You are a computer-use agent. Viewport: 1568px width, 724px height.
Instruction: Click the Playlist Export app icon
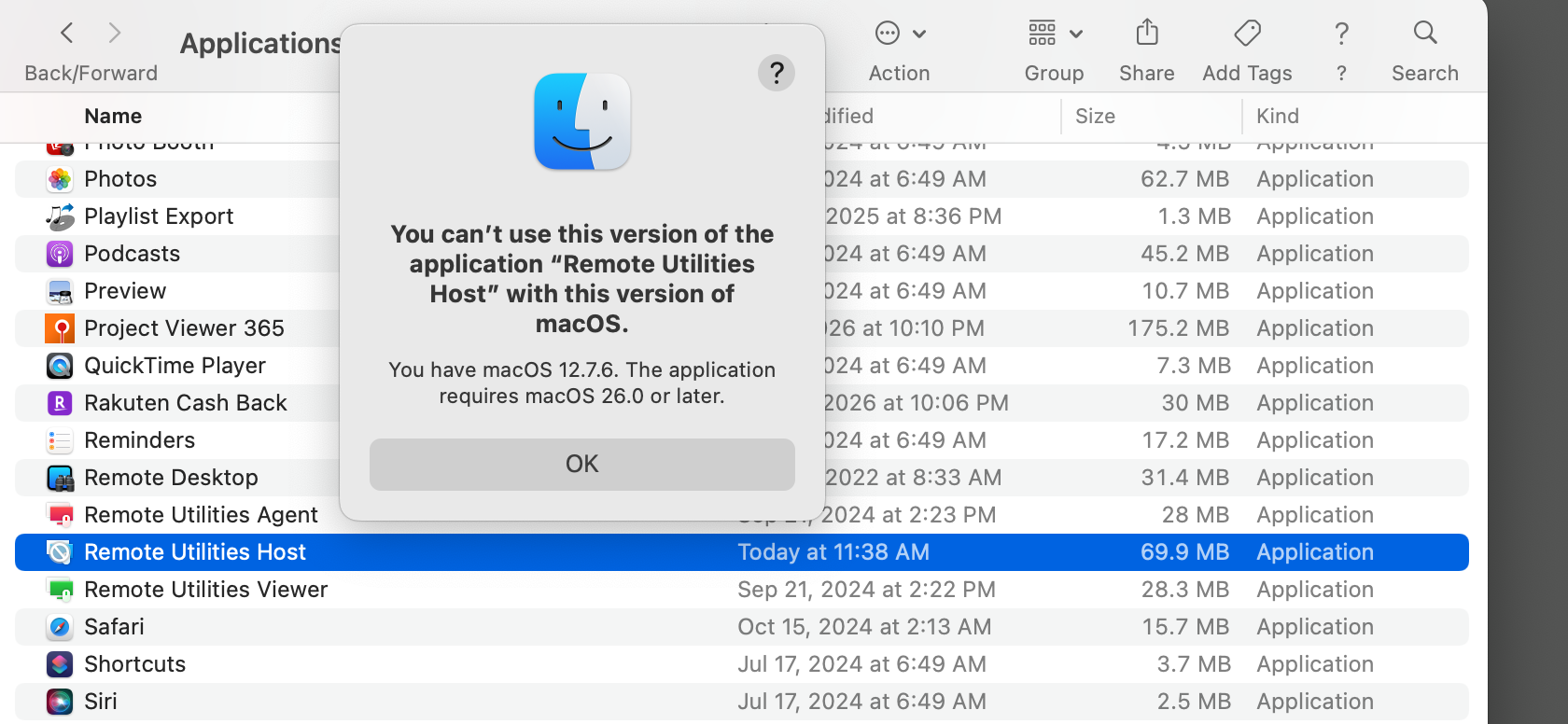pyautogui.click(x=60, y=216)
